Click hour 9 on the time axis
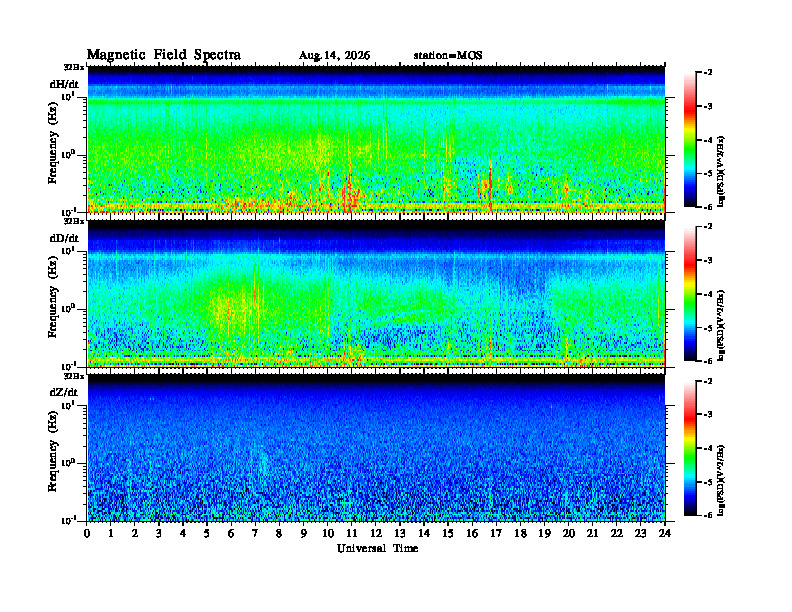This screenshot has width=792, height=612. click(303, 533)
